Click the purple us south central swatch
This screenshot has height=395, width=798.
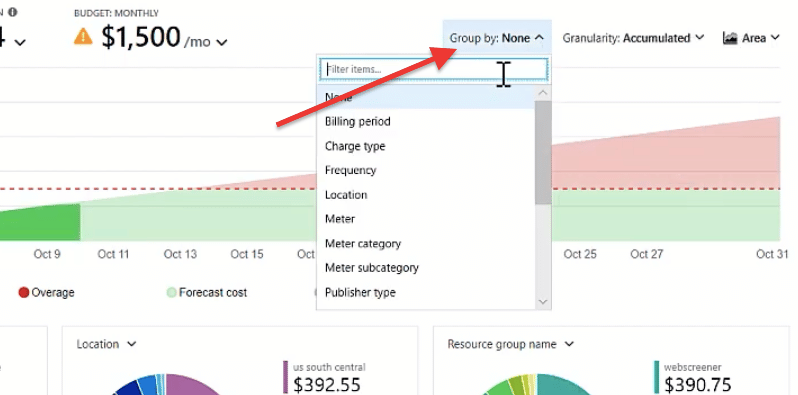[x=286, y=377]
